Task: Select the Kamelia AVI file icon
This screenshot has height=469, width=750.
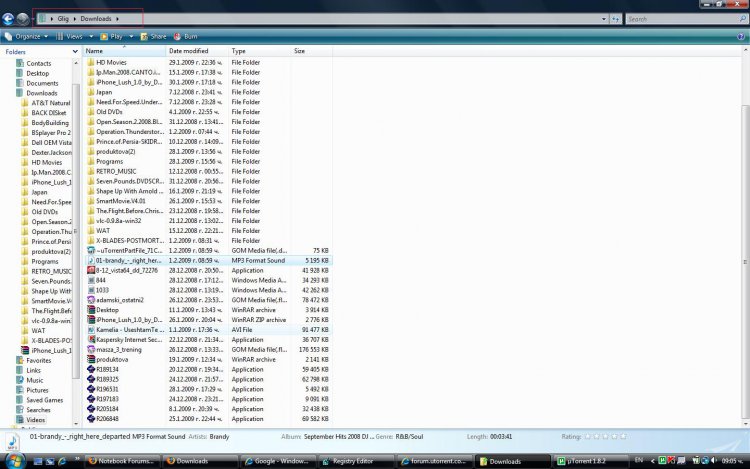Action: tap(90, 330)
